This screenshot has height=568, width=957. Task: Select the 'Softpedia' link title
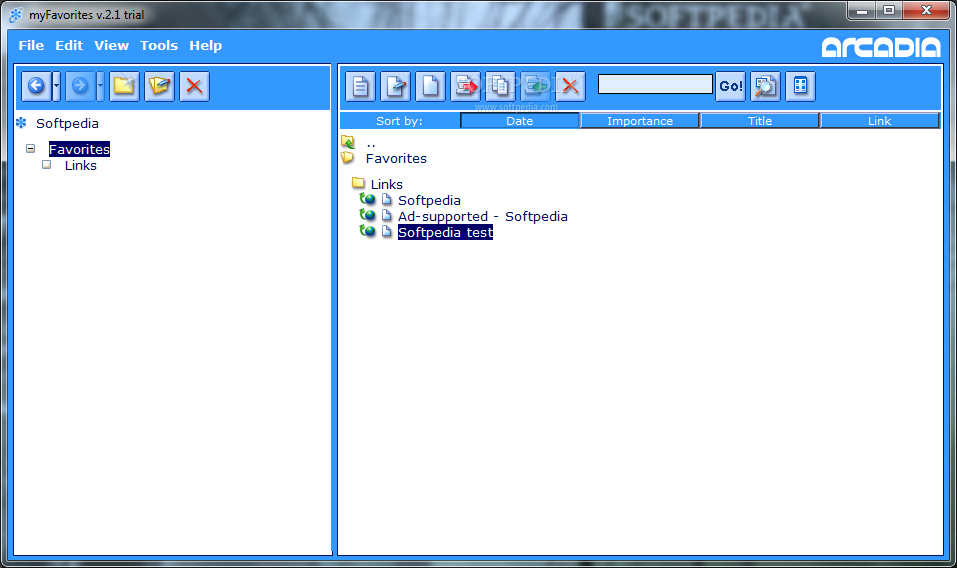pos(429,200)
